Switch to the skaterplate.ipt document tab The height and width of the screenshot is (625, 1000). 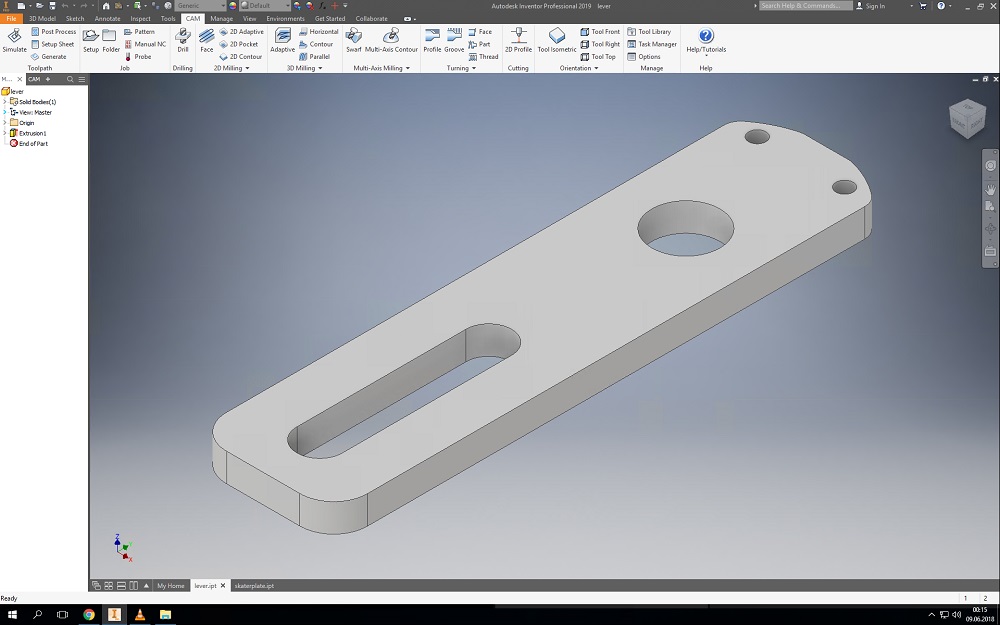254,585
